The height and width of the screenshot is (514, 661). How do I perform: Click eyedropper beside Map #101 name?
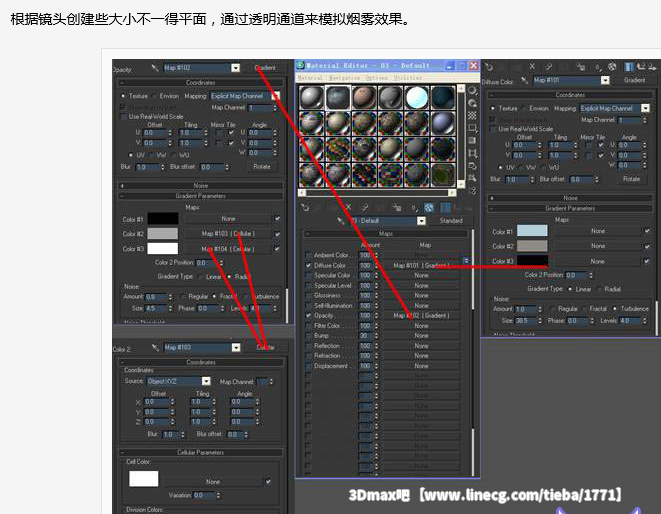pyautogui.click(x=524, y=80)
